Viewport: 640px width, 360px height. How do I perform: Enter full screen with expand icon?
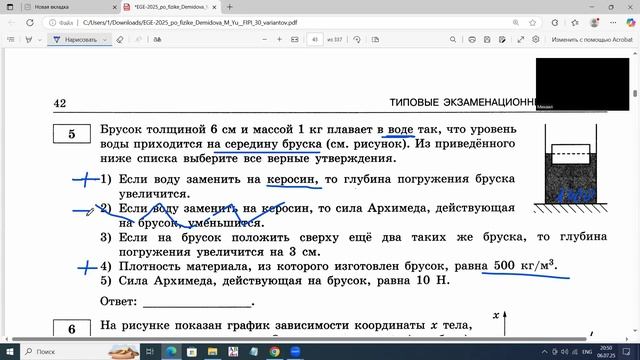pos(521,40)
